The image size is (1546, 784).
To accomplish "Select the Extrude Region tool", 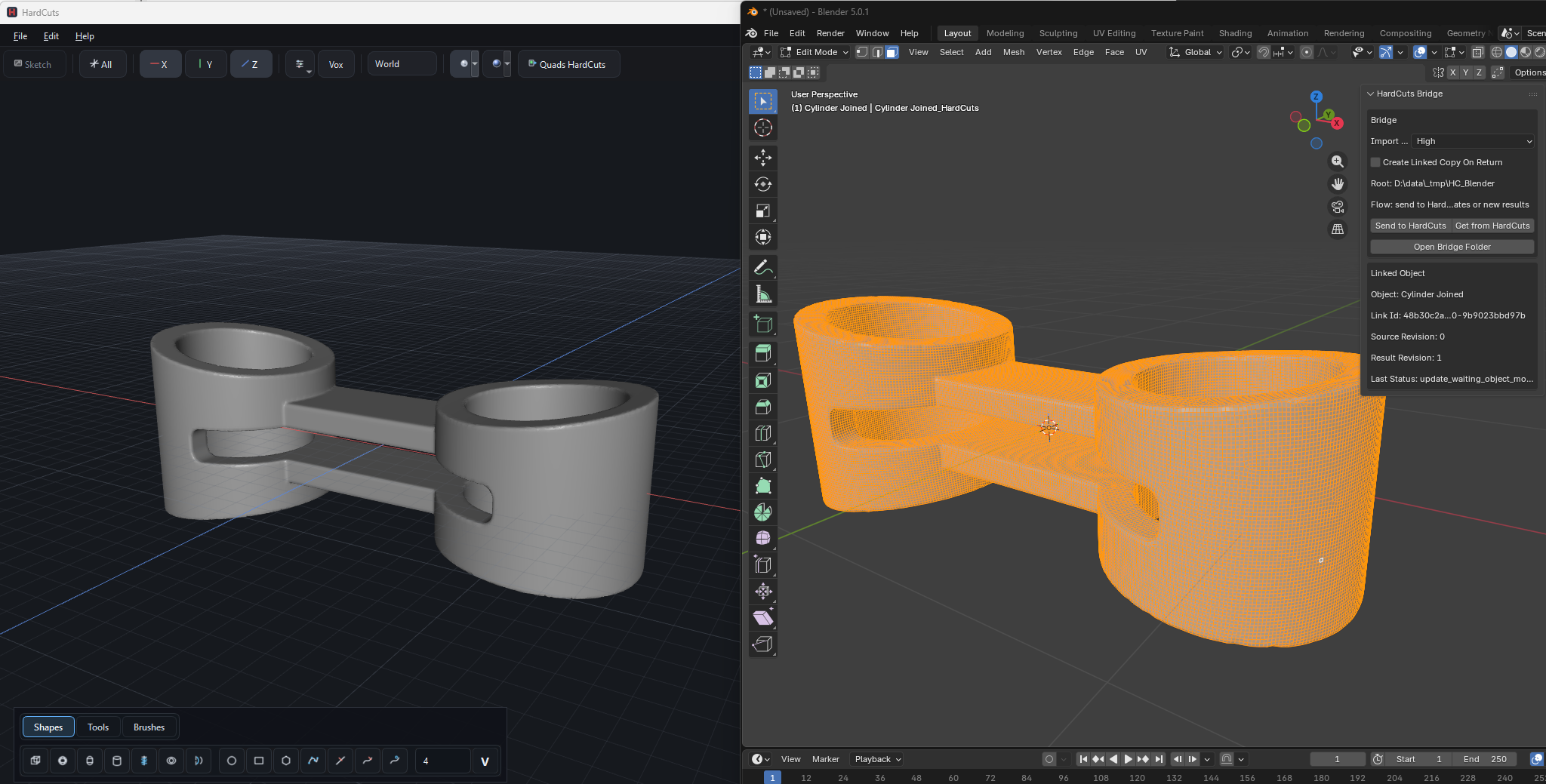I will click(763, 354).
